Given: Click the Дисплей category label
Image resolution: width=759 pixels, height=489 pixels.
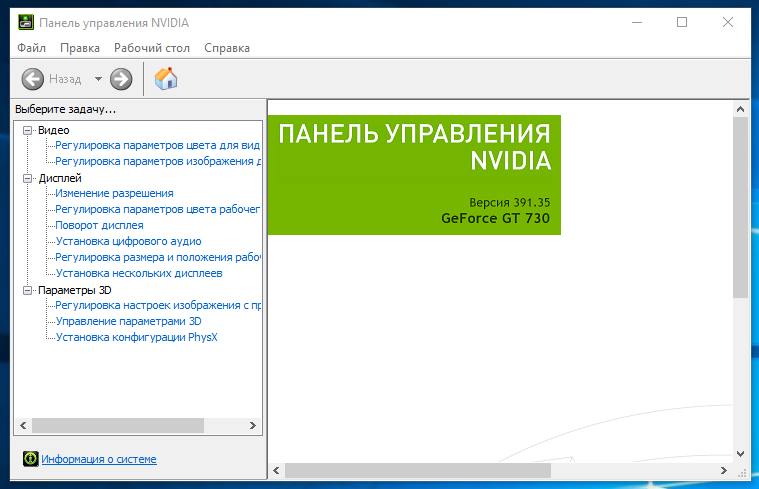Looking at the screenshot, I should point(60,178).
